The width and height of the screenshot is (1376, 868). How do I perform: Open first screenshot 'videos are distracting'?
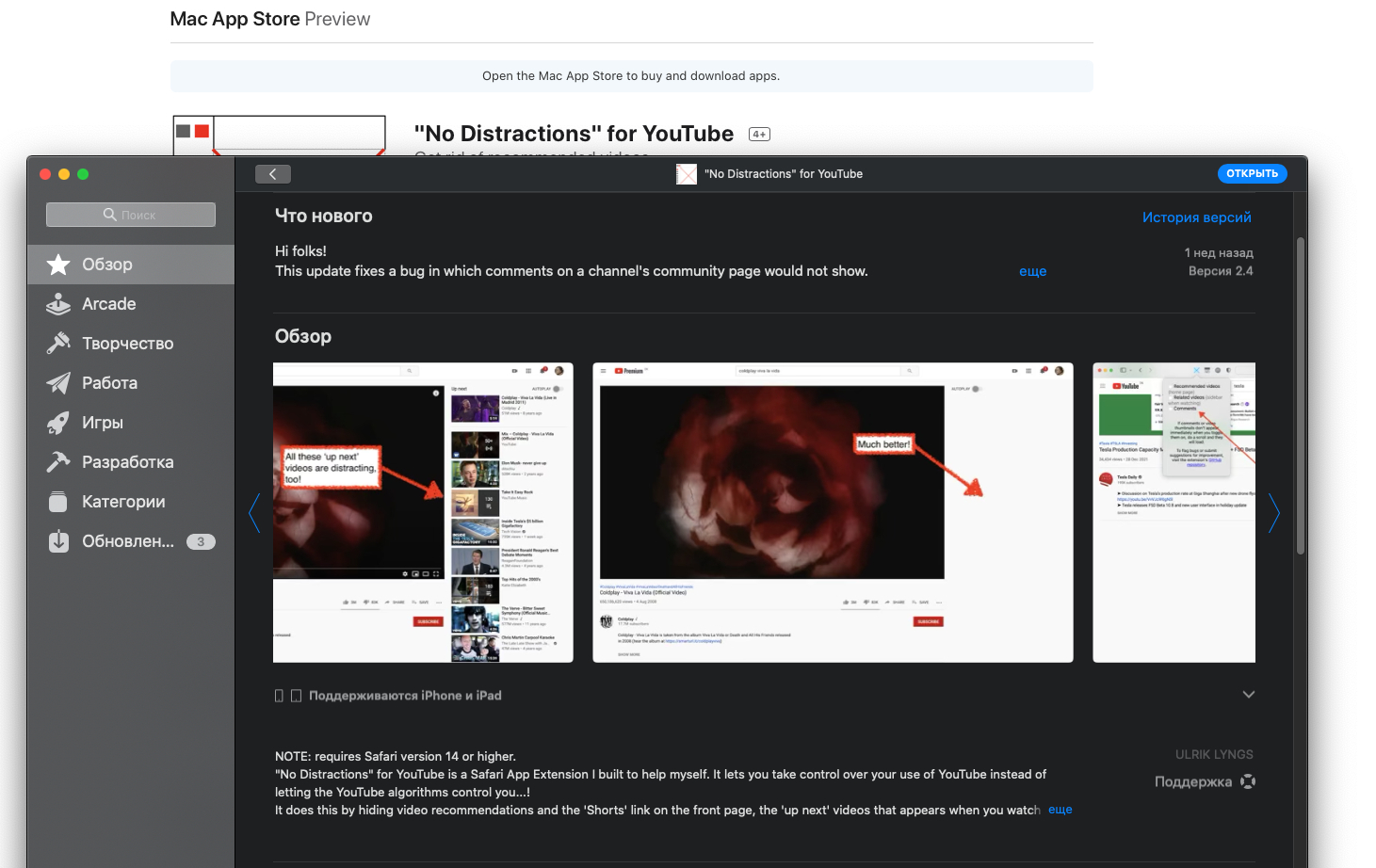423,512
